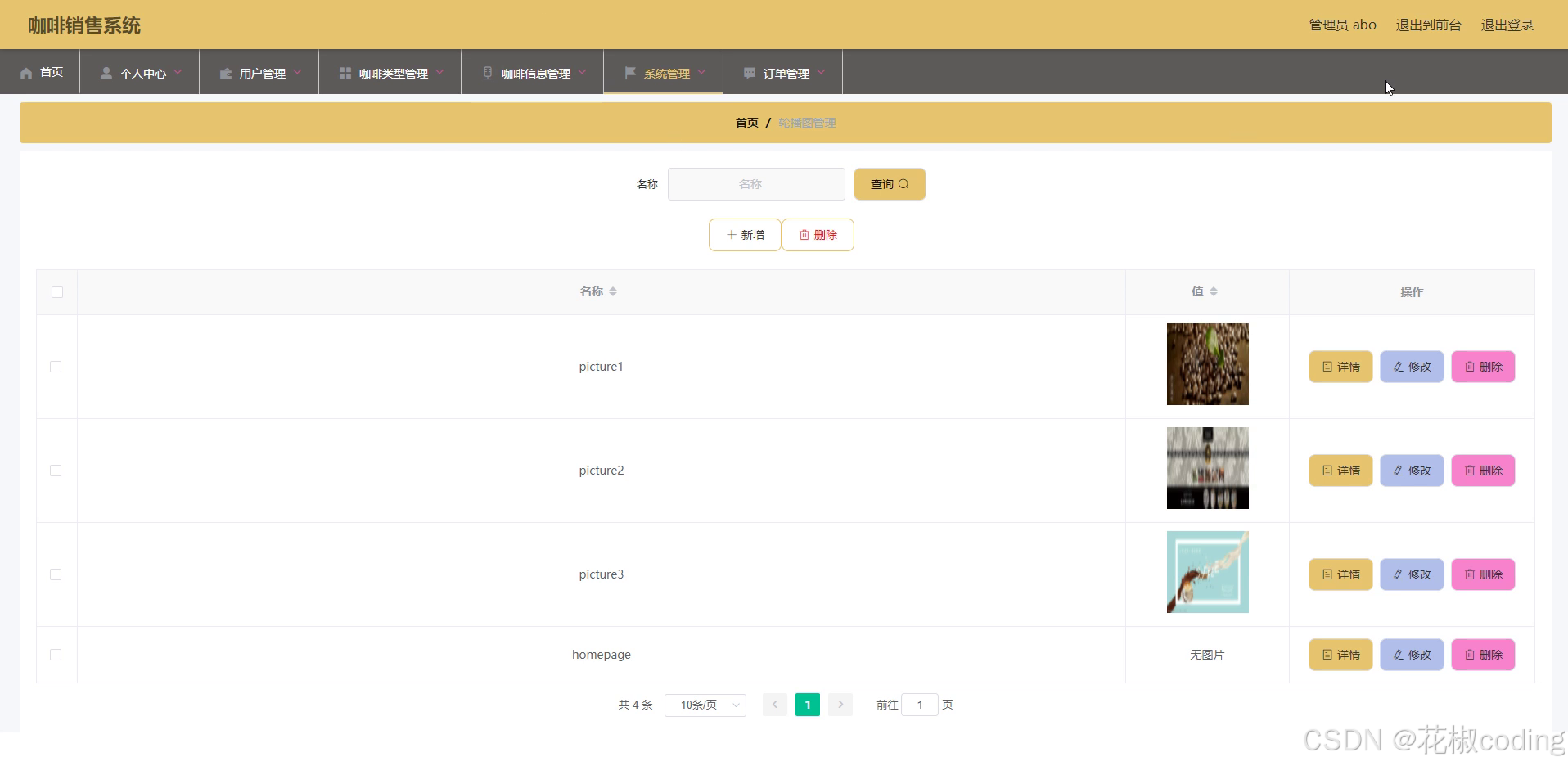Screen dimensions: 1568x766
Task: Check the checkbox for the picture1 row
Action: click(56, 367)
